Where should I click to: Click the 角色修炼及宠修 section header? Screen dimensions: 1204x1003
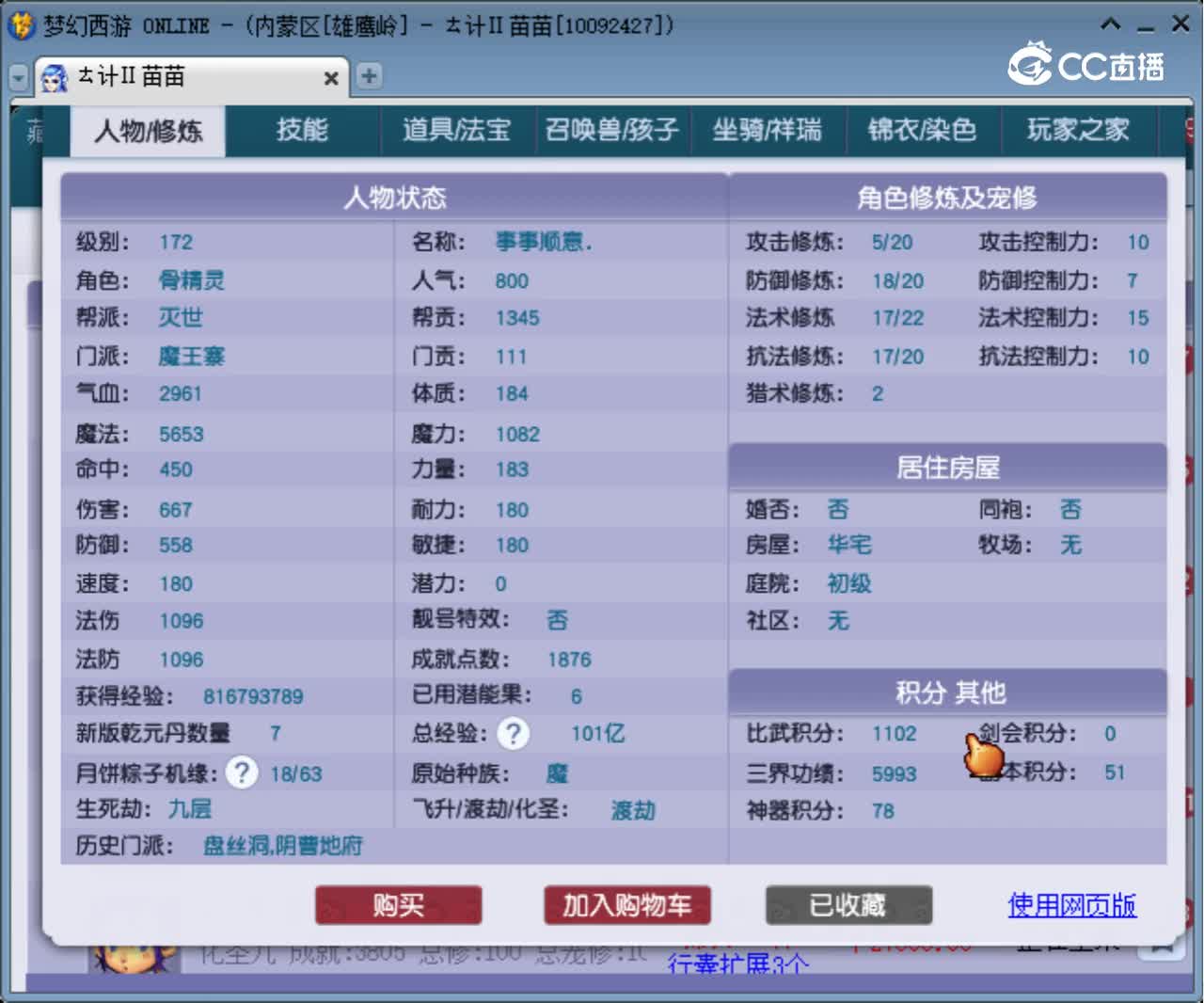[x=947, y=197]
